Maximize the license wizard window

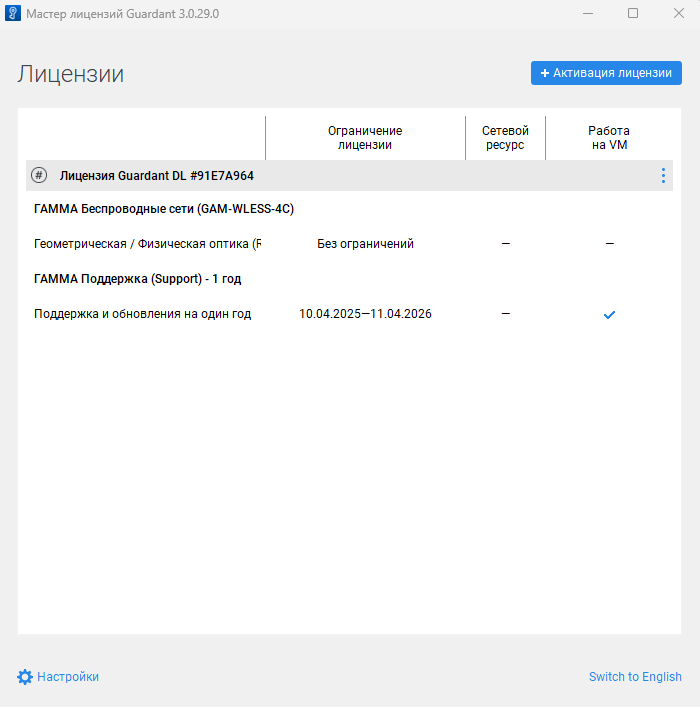tap(633, 14)
